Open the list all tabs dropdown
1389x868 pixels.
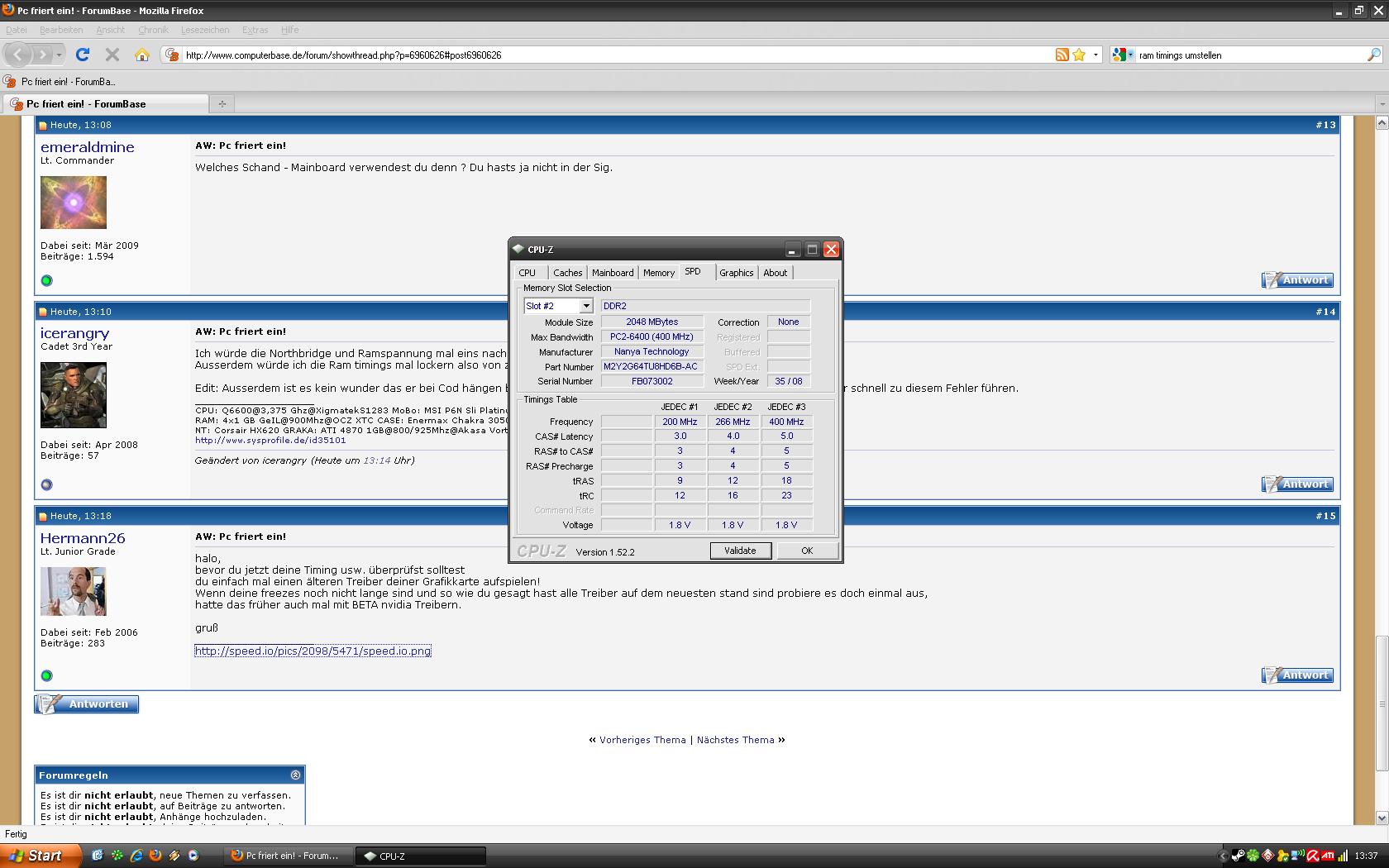[1382, 104]
